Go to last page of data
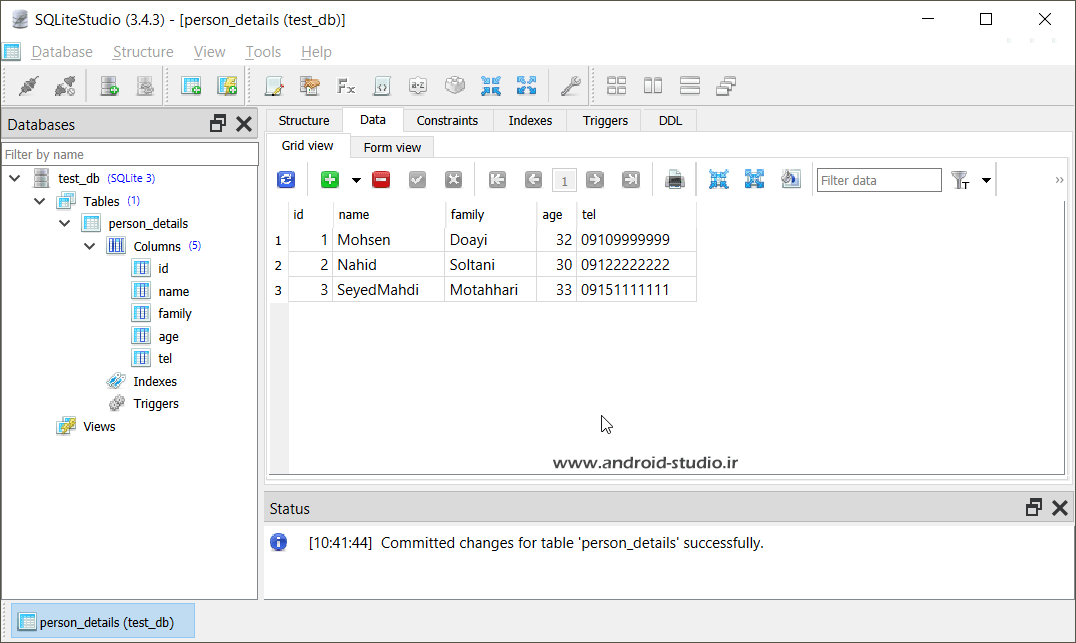This screenshot has width=1076, height=643. coord(631,180)
